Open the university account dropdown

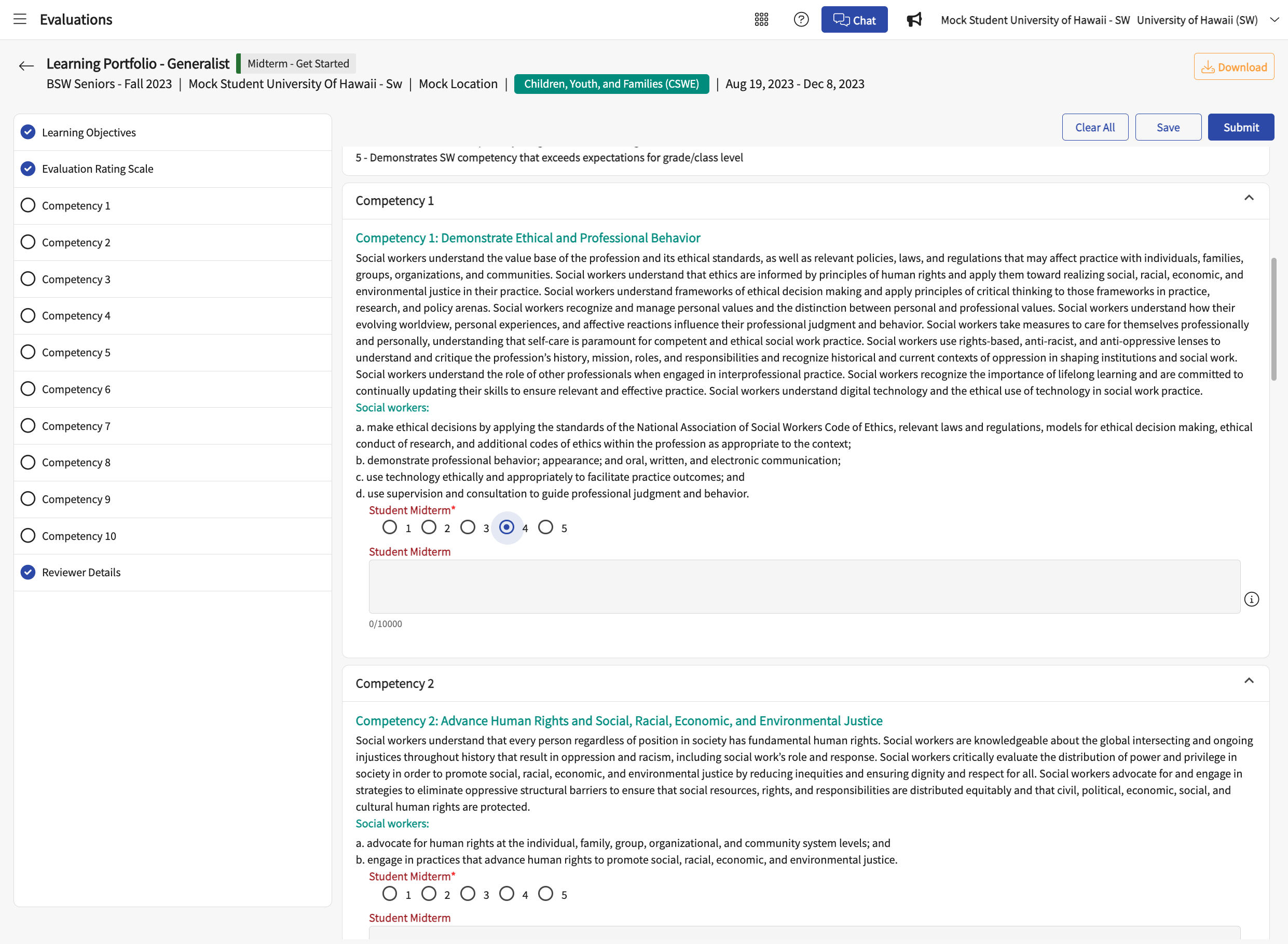pyautogui.click(x=1275, y=19)
